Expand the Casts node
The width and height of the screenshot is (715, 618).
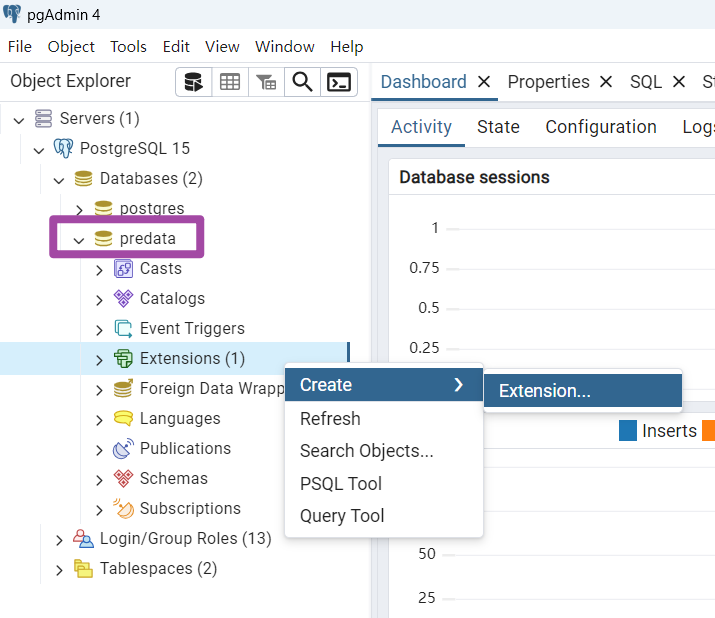(x=99, y=270)
